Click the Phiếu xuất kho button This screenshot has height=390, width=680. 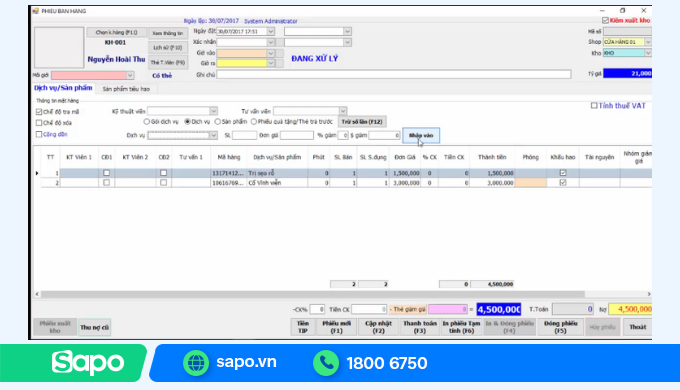(x=55, y=327)
